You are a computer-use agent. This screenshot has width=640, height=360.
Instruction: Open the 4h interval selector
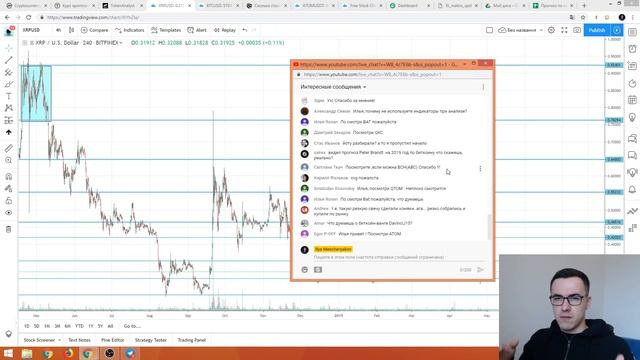tap(58, 30)
